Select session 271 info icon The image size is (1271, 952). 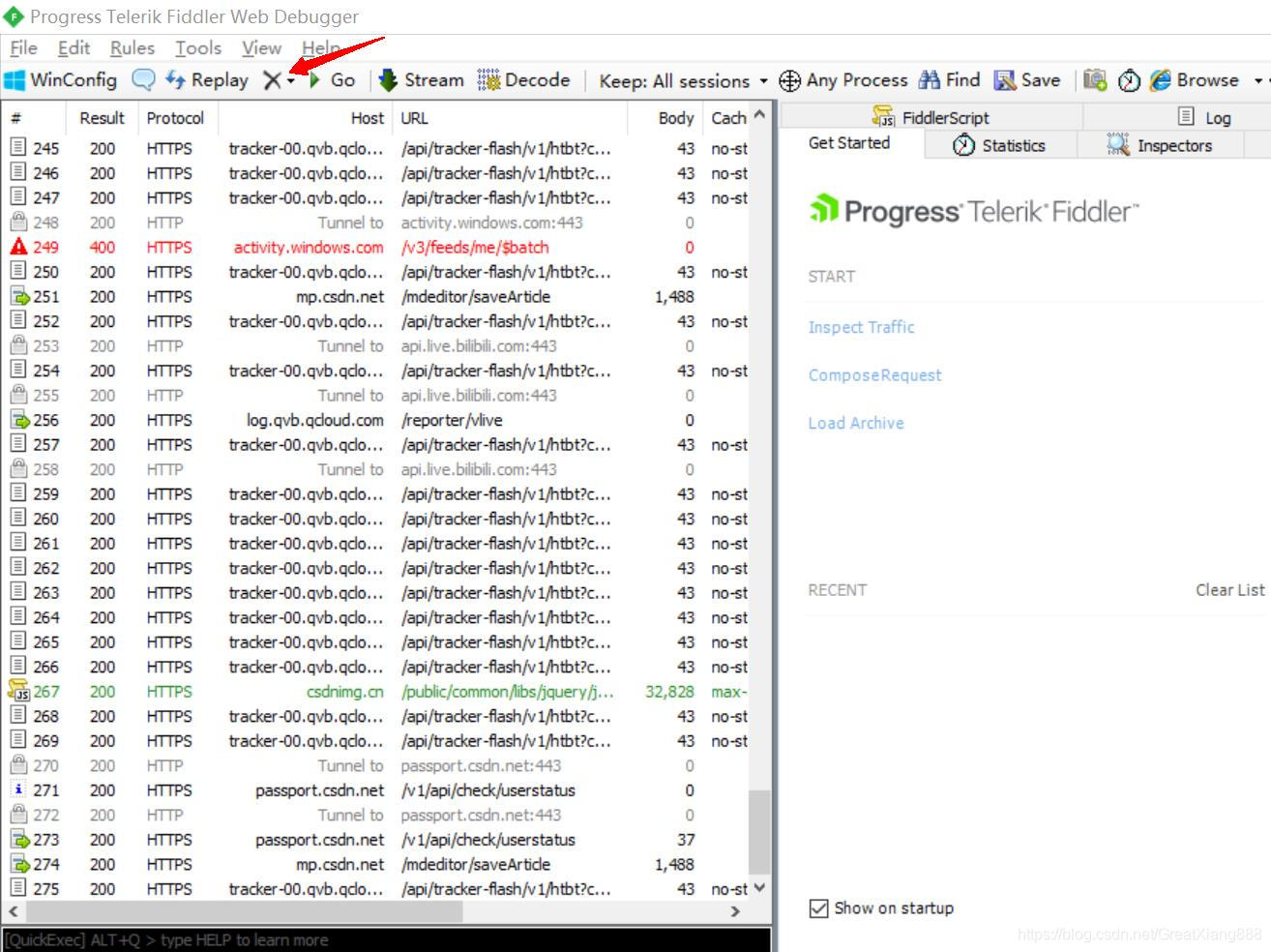pos(18,790)
